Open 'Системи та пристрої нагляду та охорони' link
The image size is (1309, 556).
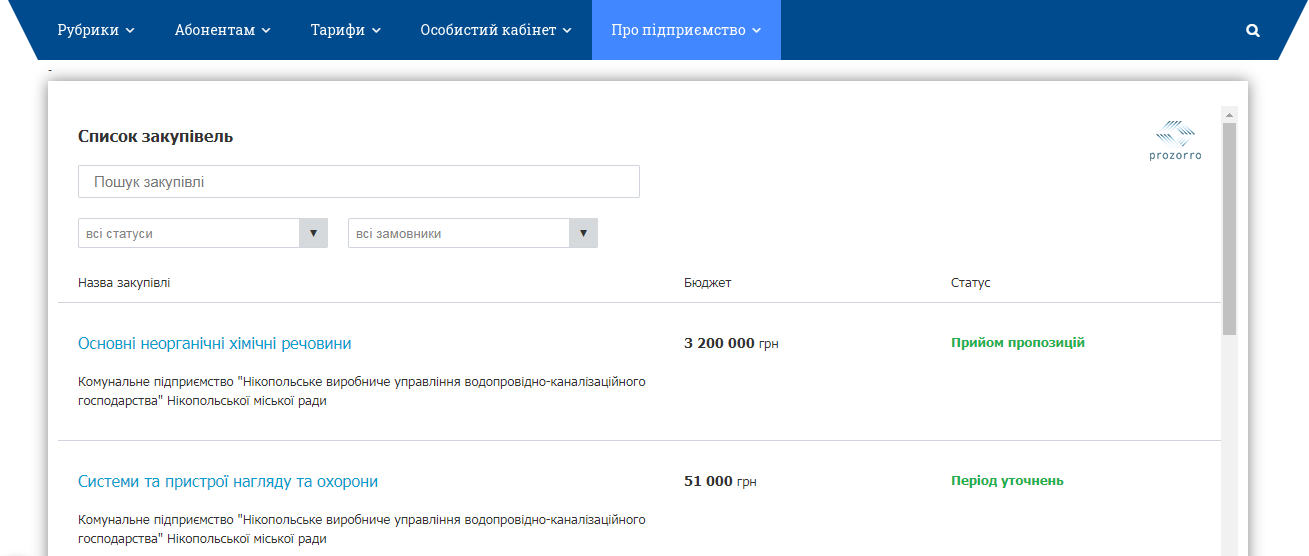coord(228,481)
